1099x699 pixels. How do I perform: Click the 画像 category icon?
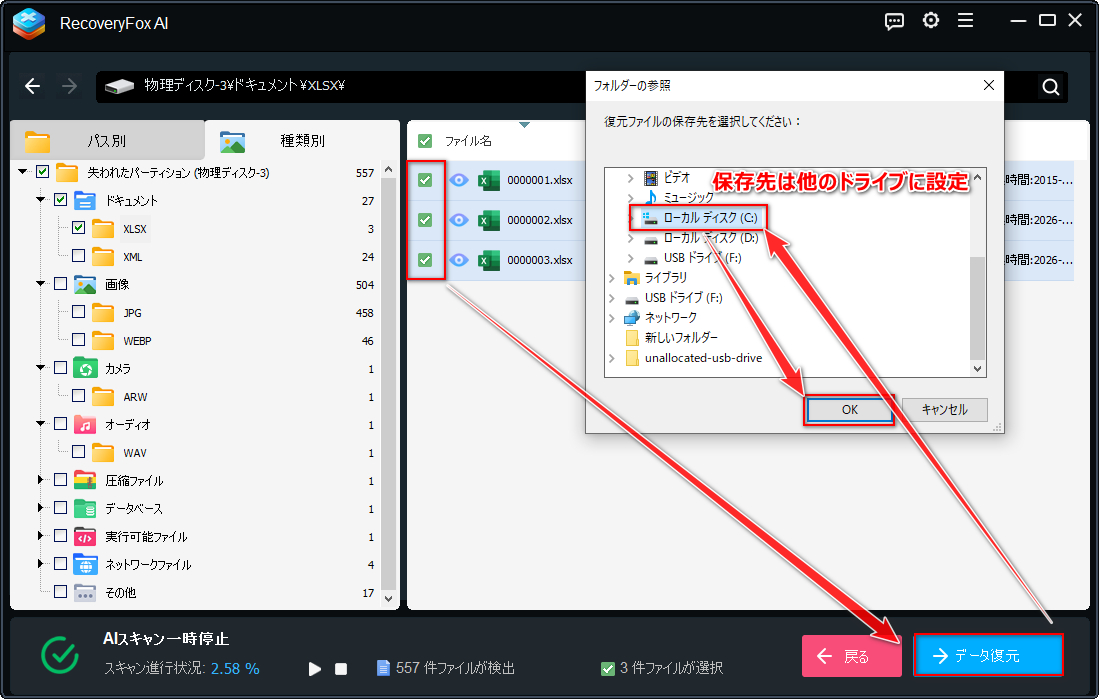tap(85, 285)
